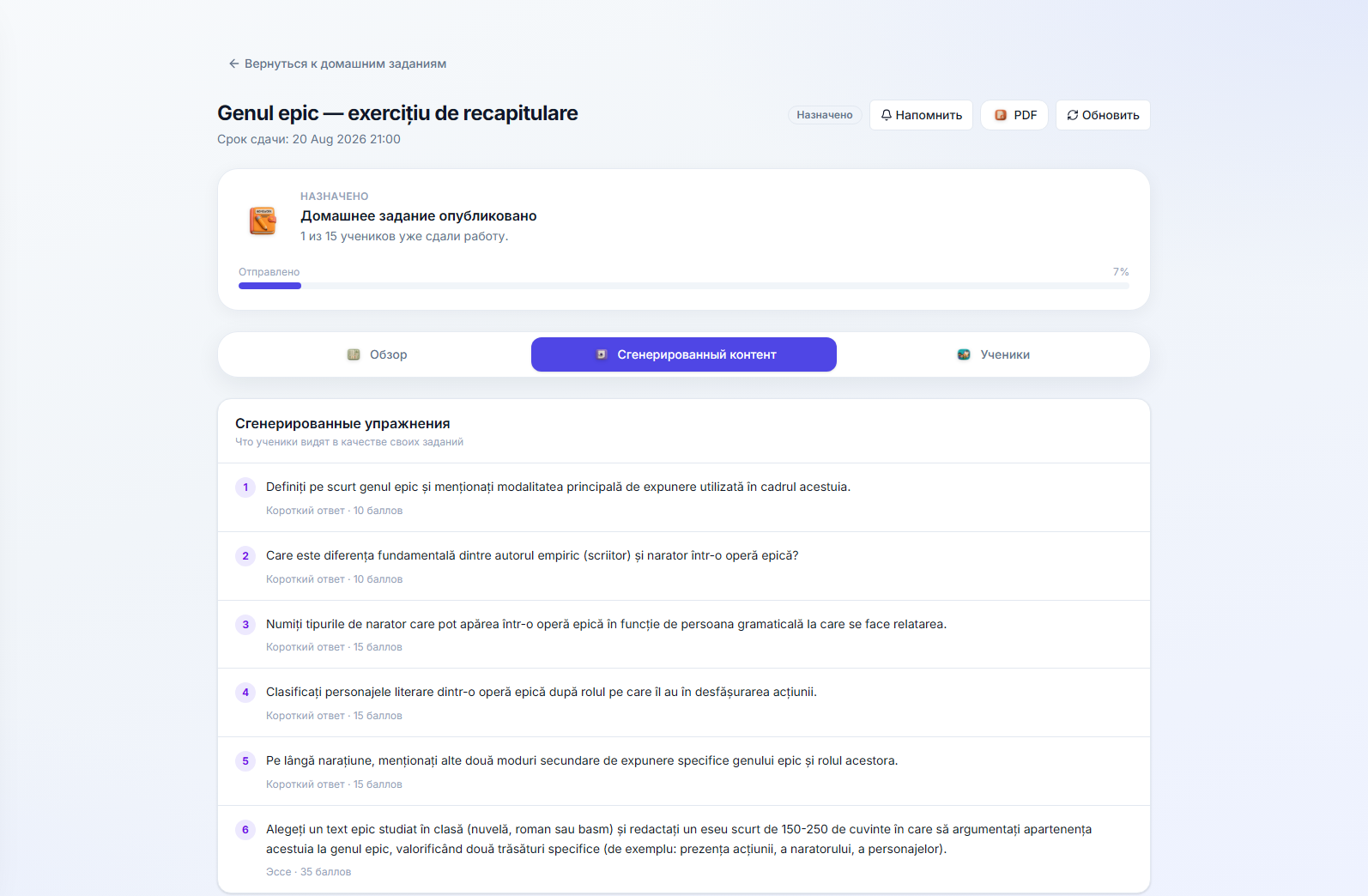Click the heading Домашнее задание опубликовано

[419, 216]
